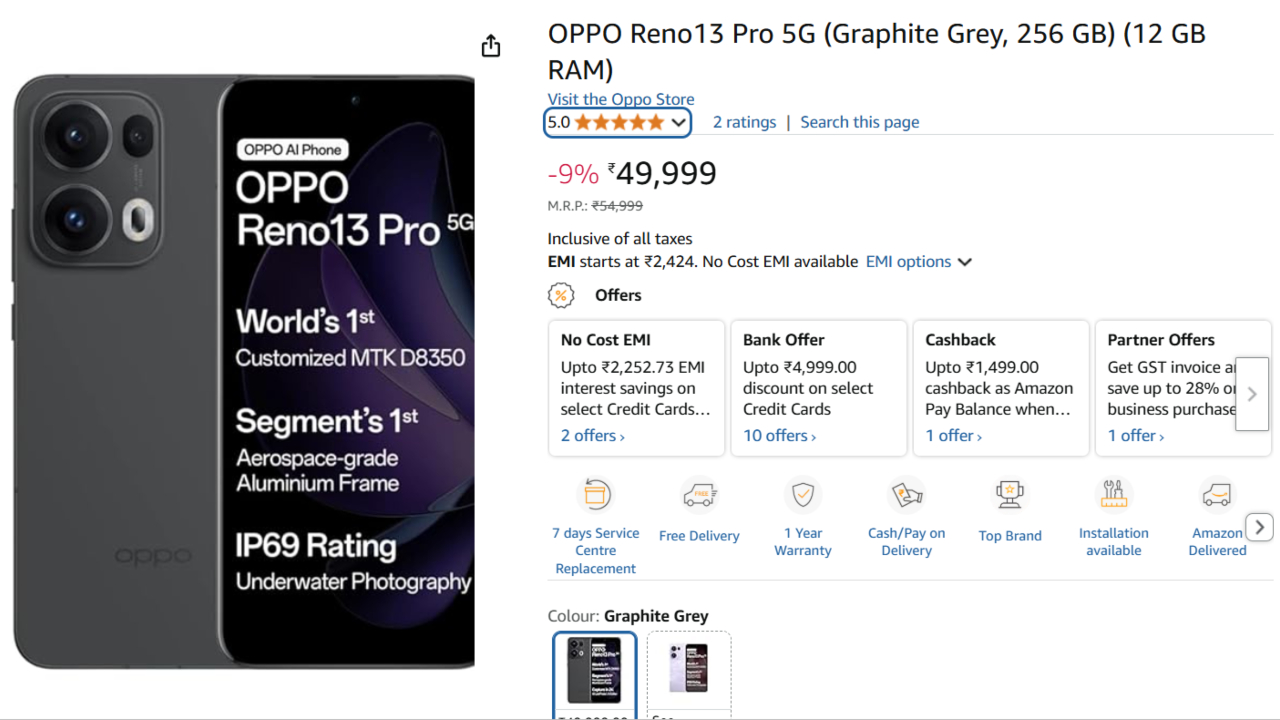Visit the Oppo Store link

coord(620,99)
